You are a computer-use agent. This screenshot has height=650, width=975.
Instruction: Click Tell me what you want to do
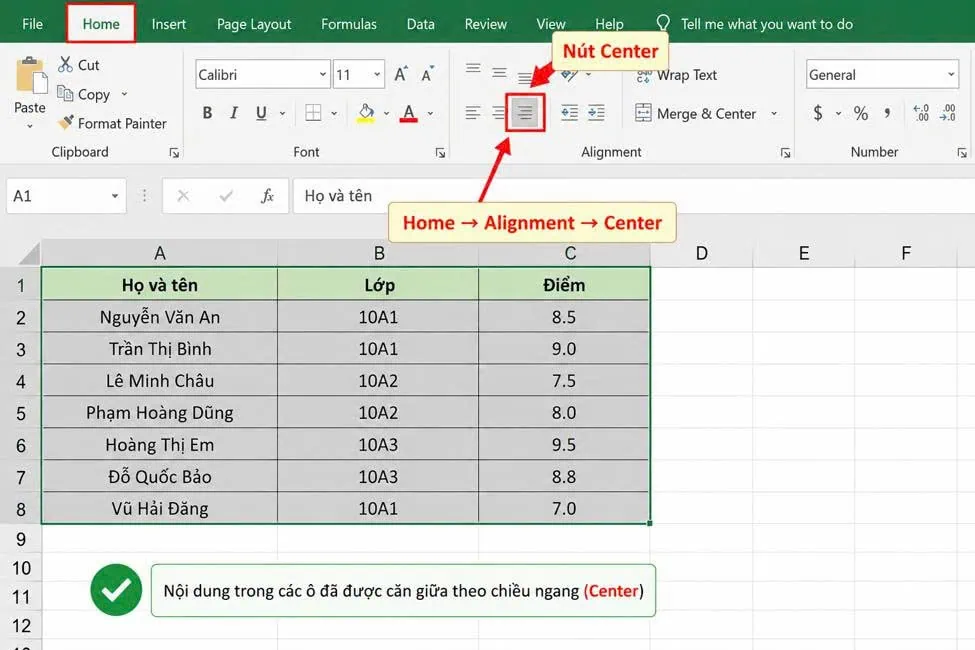point(767,24)
